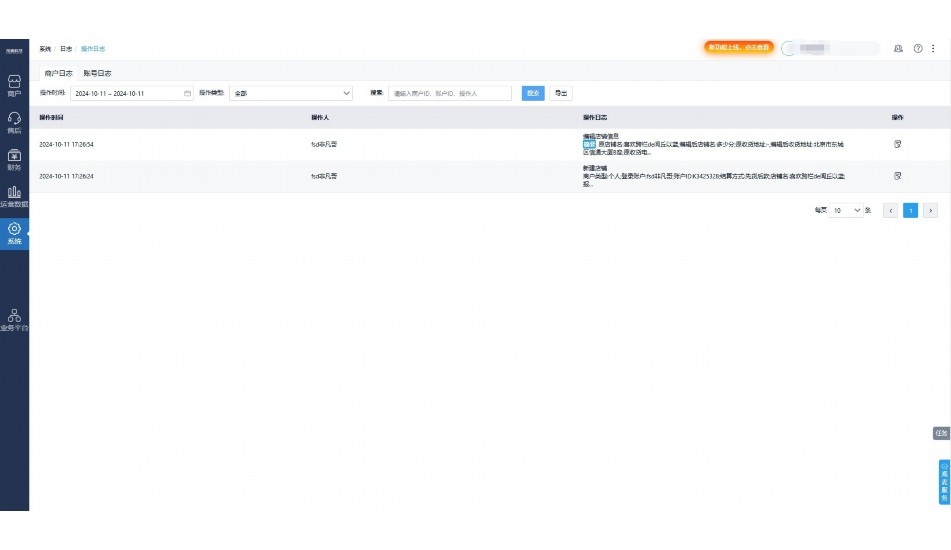Go to 财务 (Finance) in sidebar
The width and height of the screenshot is (951, 550).
point(14,159)
